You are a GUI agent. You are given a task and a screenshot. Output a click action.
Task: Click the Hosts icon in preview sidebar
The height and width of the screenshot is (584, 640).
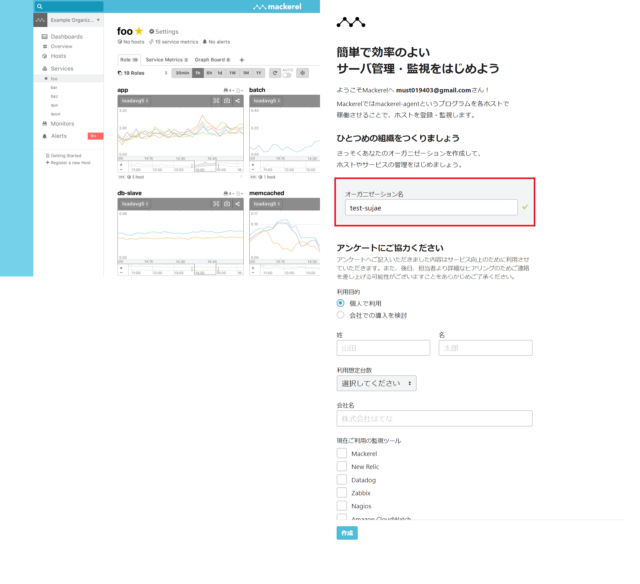point(44,56)
